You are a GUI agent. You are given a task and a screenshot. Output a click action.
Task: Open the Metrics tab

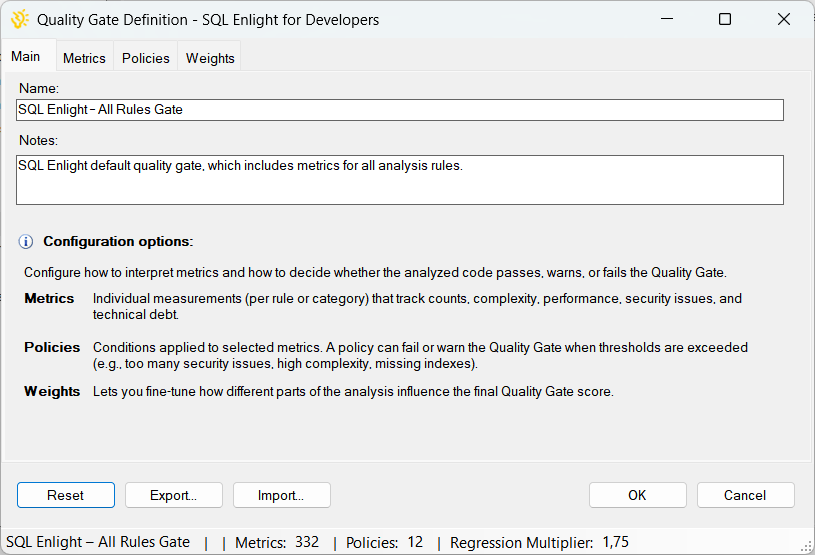coord(84,58)
